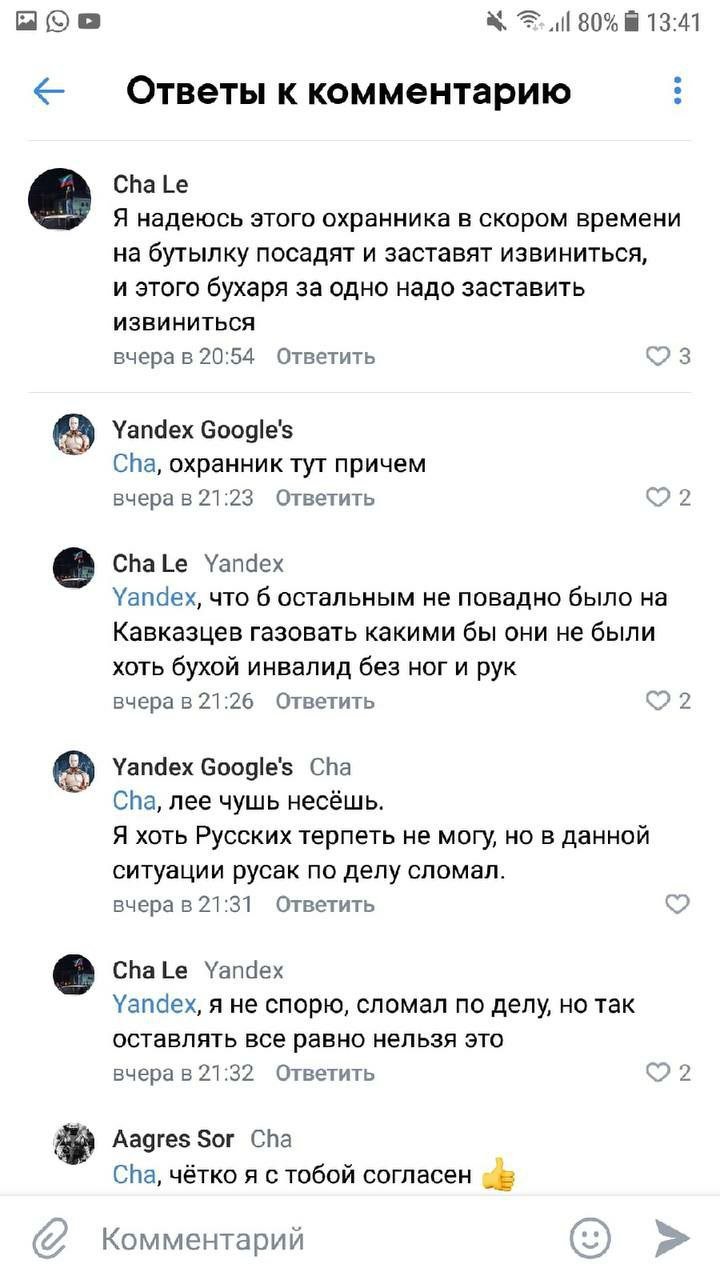Open Yandex Google's profile name at 21:31 reply
This screenshot has height=1280, width=720.
tap(203, 767)
